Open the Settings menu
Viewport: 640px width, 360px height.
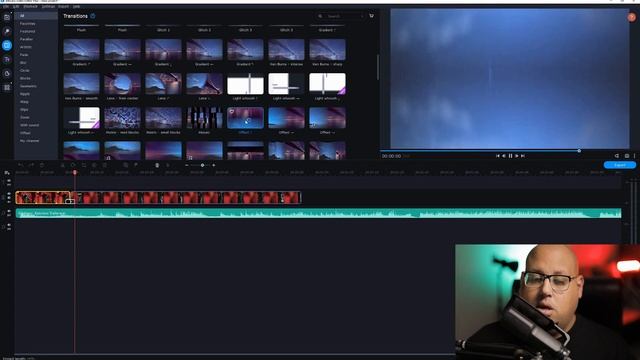[x=48, y=7]
